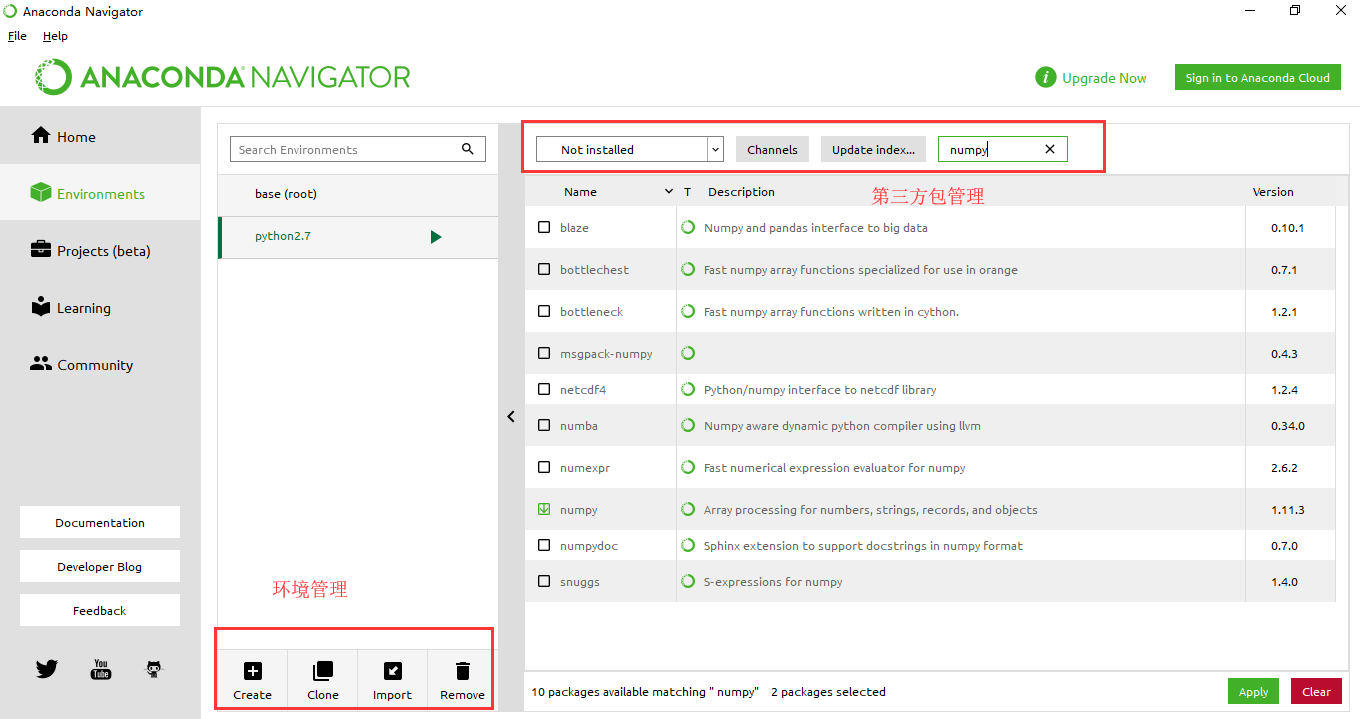Open the Not installed filter dropdown
Viewport: 1360px width, 719px height.
point(630,149)
